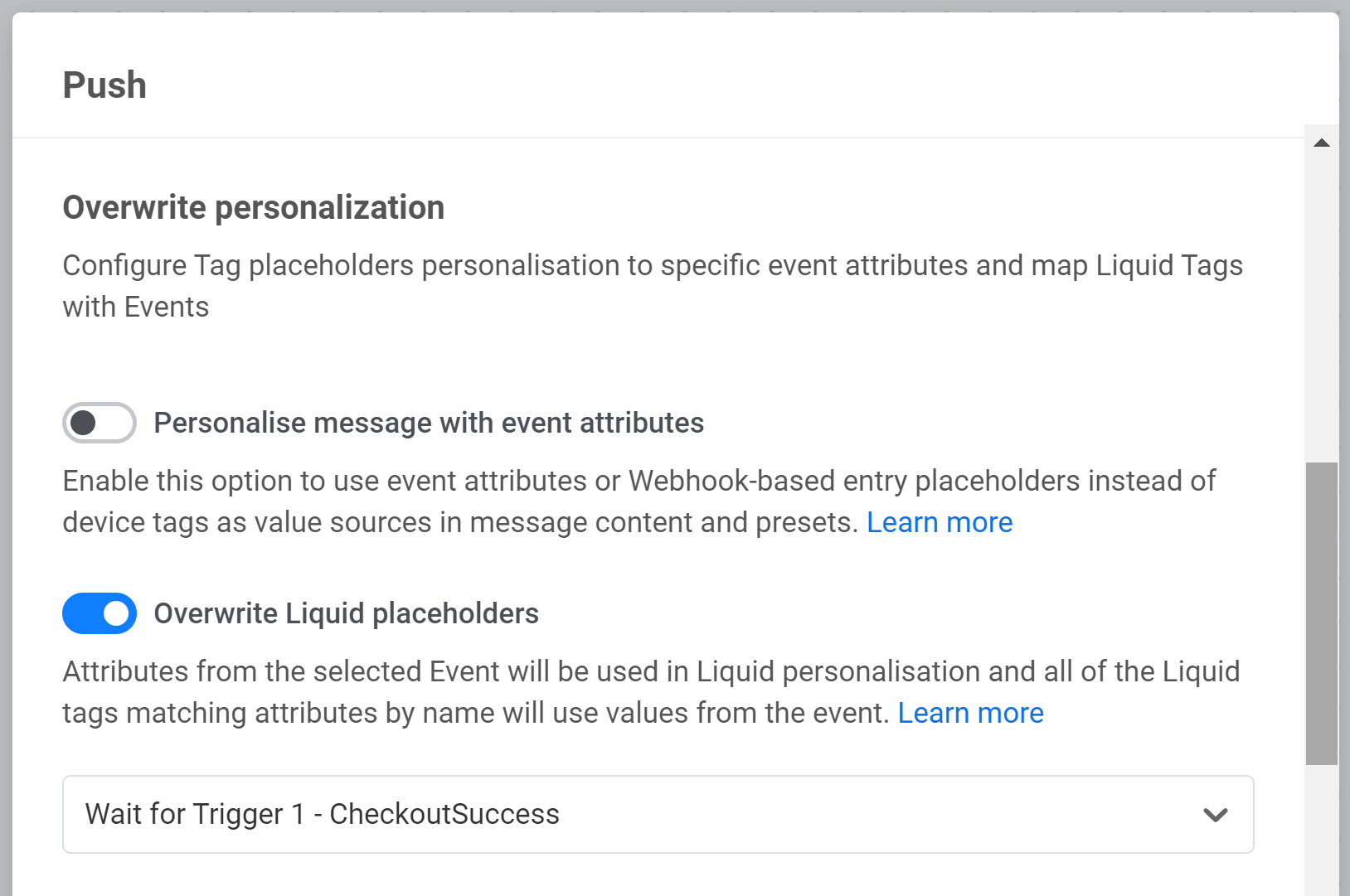Image resolution: width=1350 pixels, height=896 pixels.
Task: Click the "Attributes from the selected Event" description
Action: 651,671
